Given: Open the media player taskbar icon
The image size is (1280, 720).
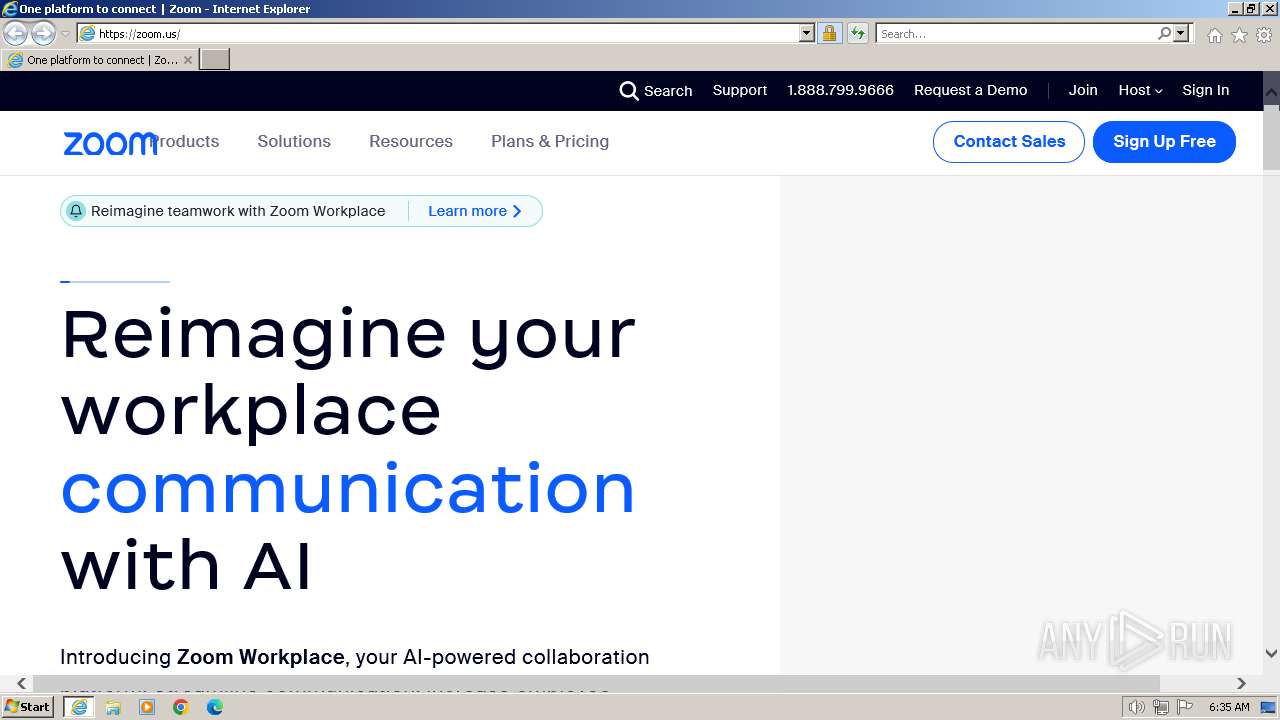Looking at the screenshot, I should [147, 707].
